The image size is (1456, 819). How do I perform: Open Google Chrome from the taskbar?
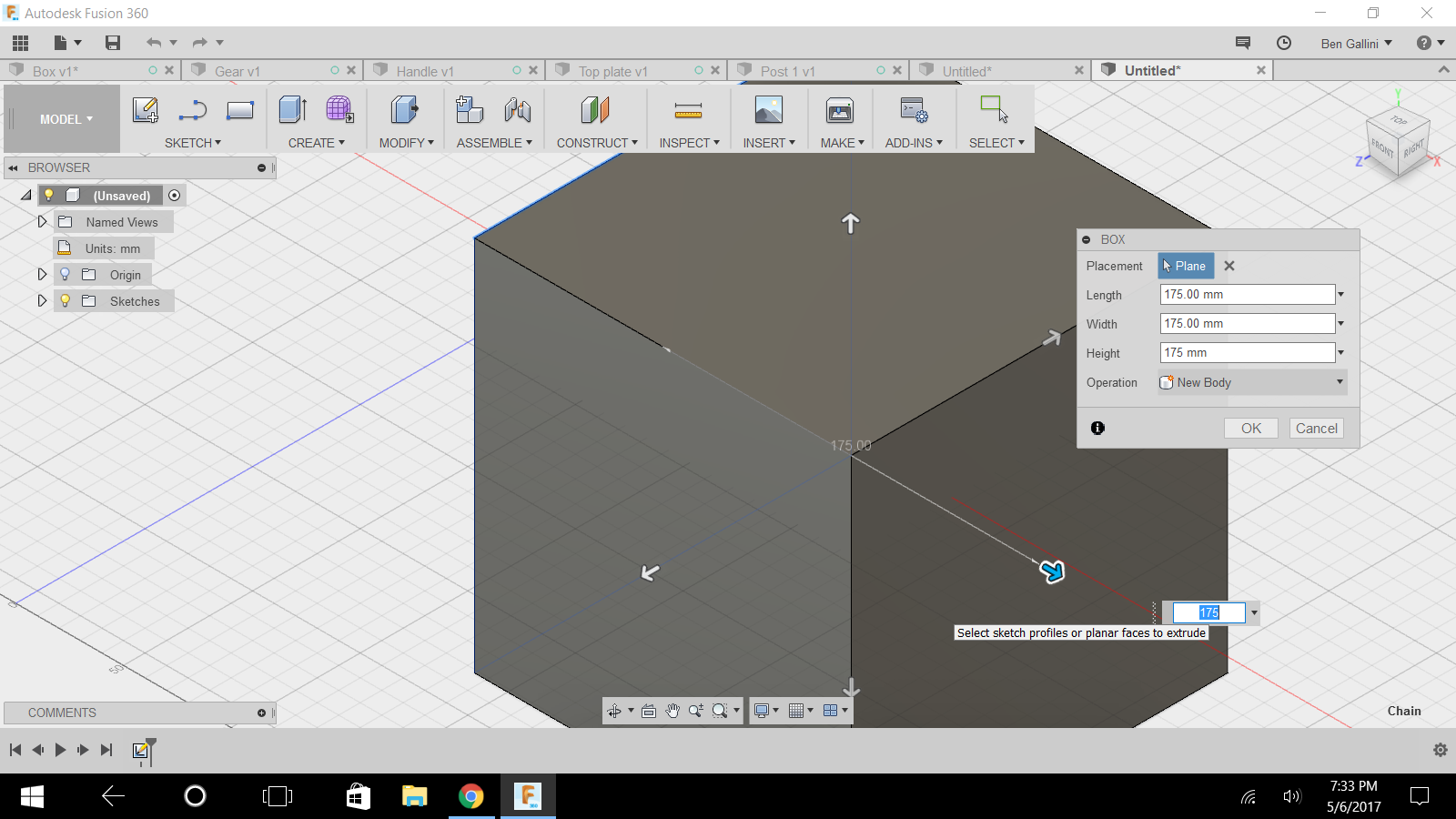click(471, 796)
